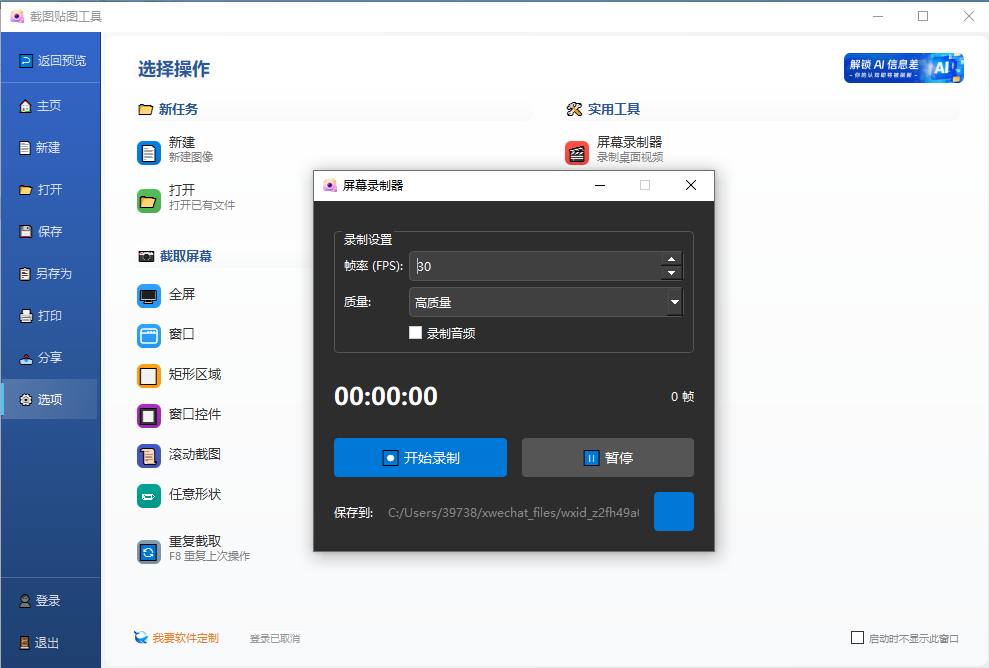Image resolution: width=989 pixels, height=668 pixels.
Task: Increase FPS with the up arrow
Action: [670, 258]
